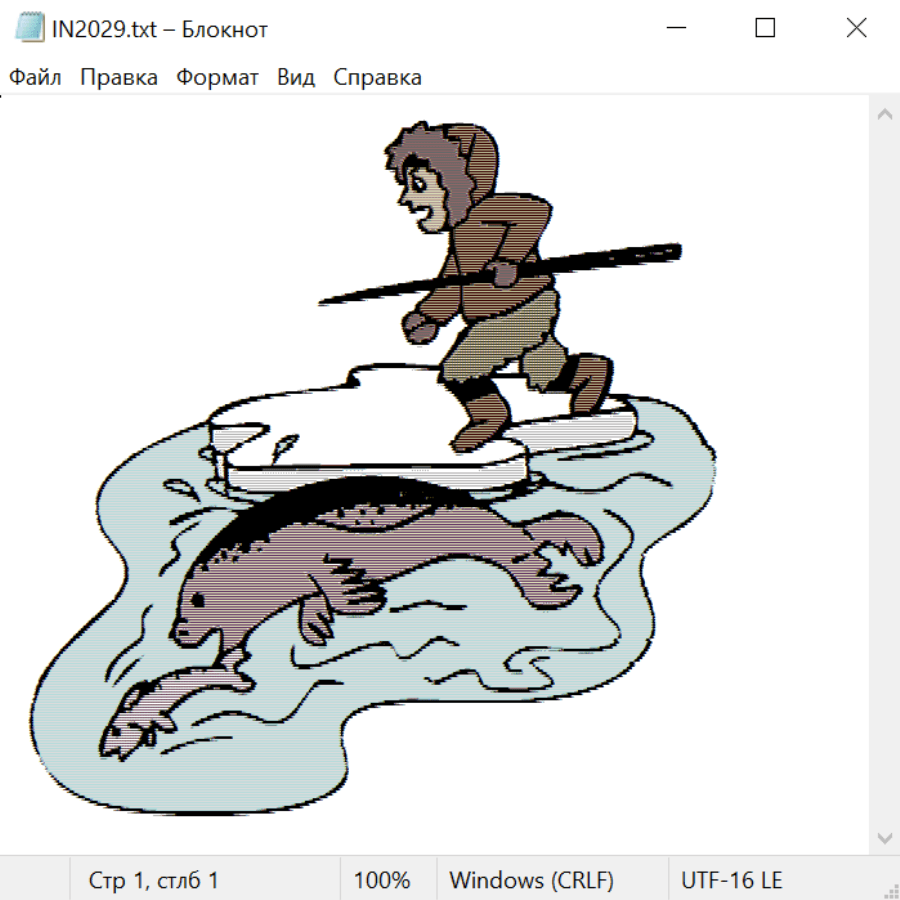Viewport: 900px width, 900px height.
Task: Click the IN2029.txt window title text
Action: pyautogui.click(x=160, y=29)
